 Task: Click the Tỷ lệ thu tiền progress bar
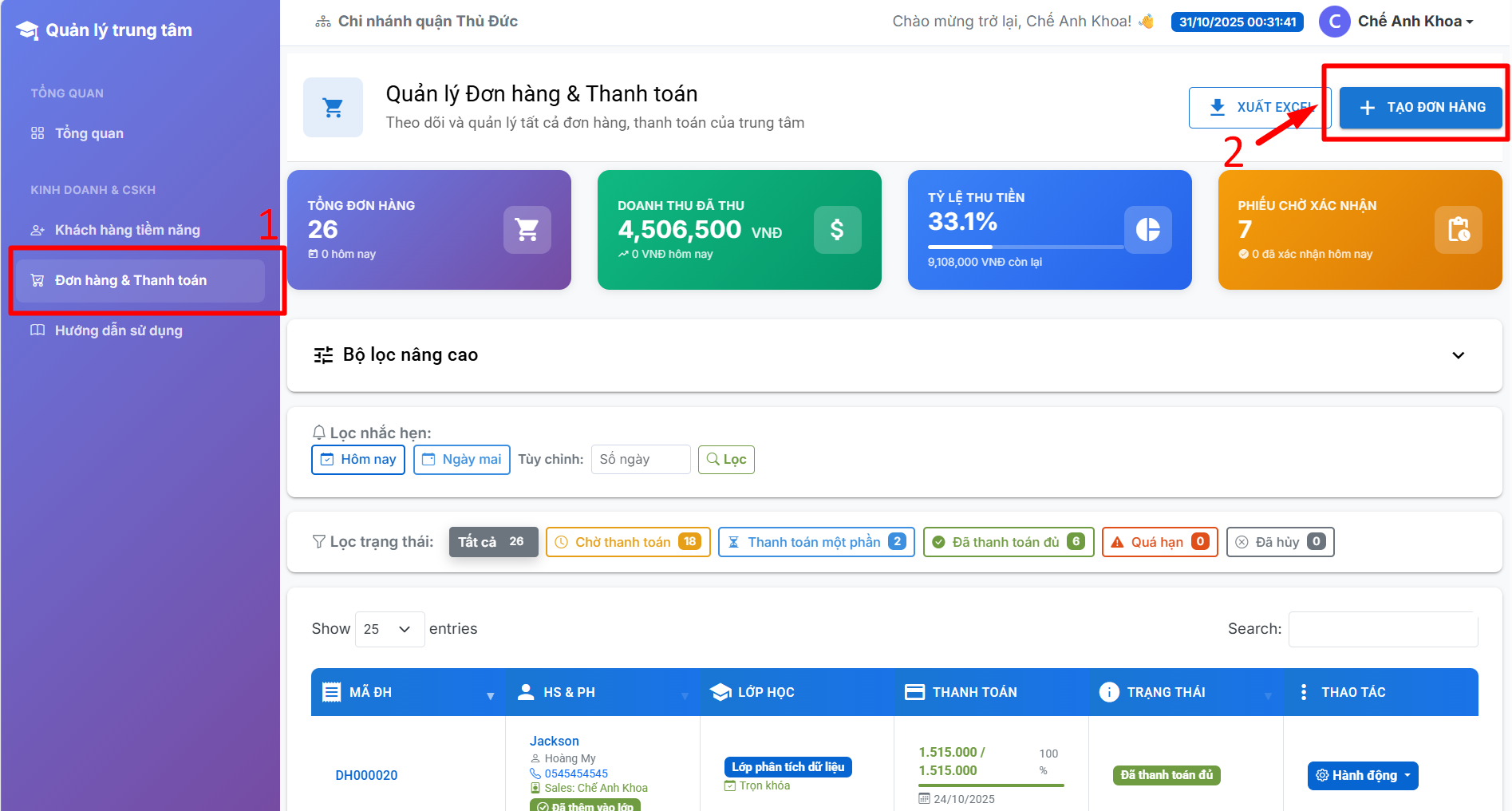click(x=1025, y=247)
